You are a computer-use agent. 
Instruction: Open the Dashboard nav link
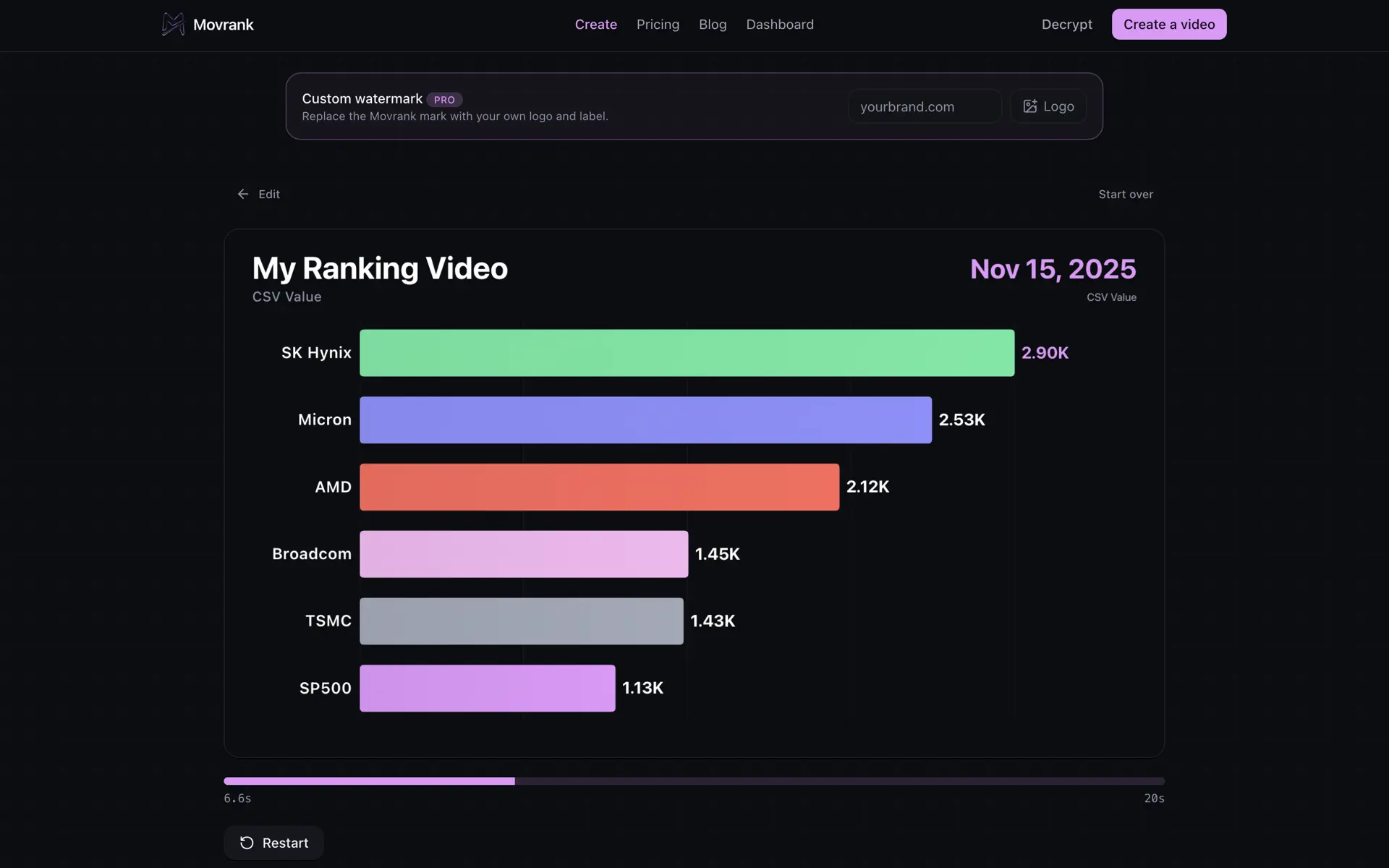pyautogui.click(x=780, y=25)
